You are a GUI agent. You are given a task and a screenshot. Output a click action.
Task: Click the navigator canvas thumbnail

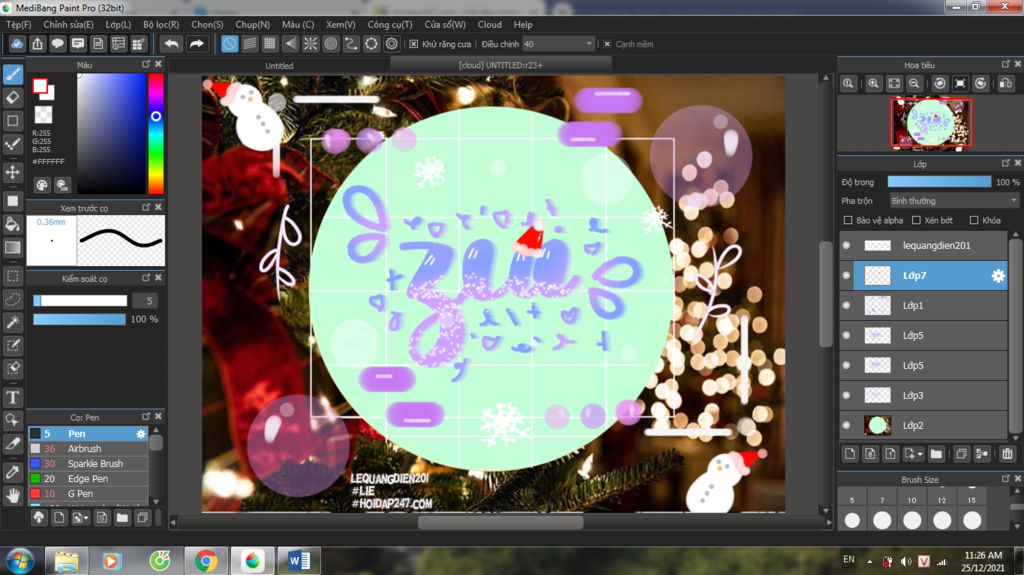[x=931, y=123]
